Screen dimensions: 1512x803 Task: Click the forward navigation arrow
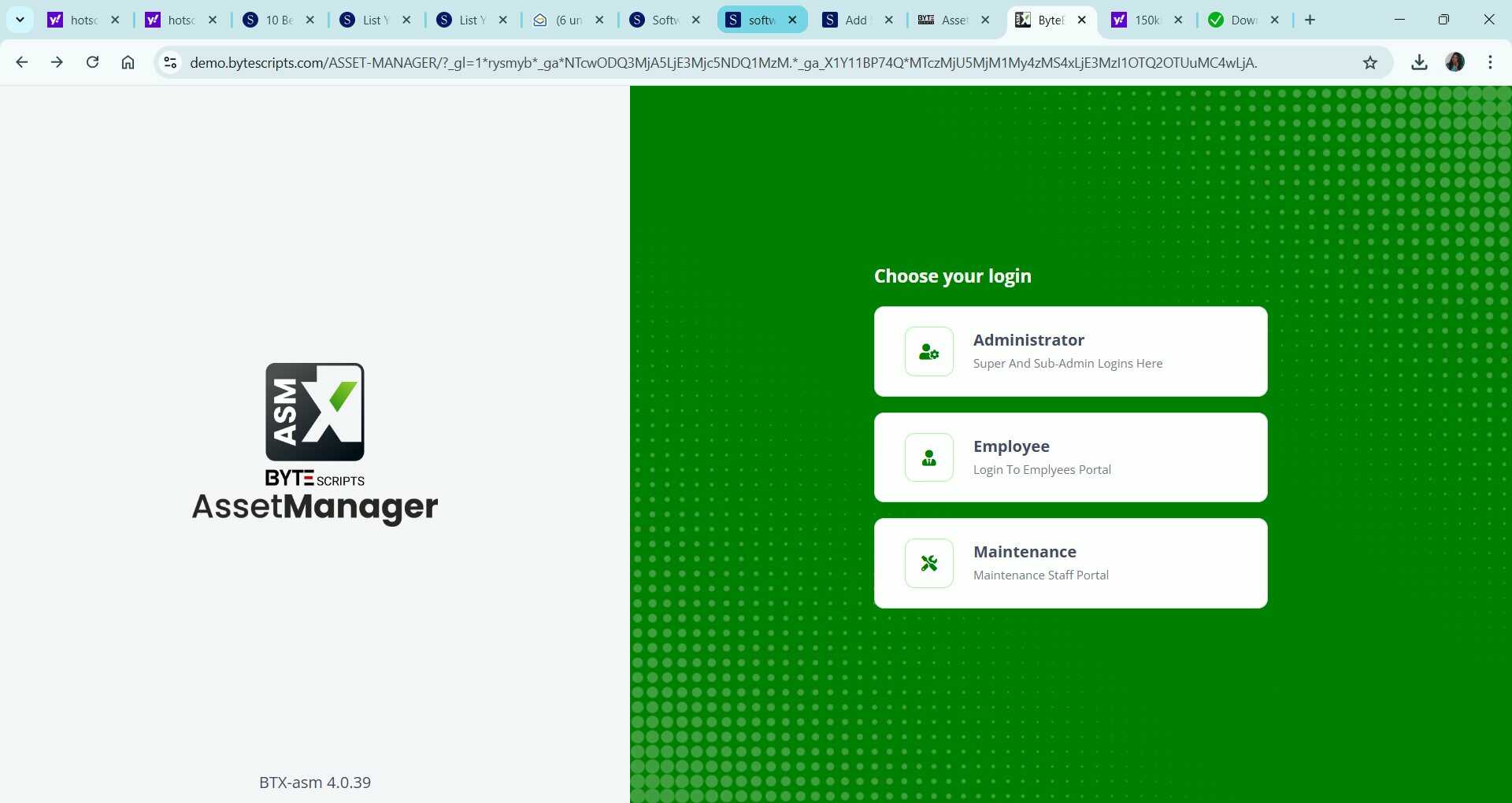(x=57, y=62)
